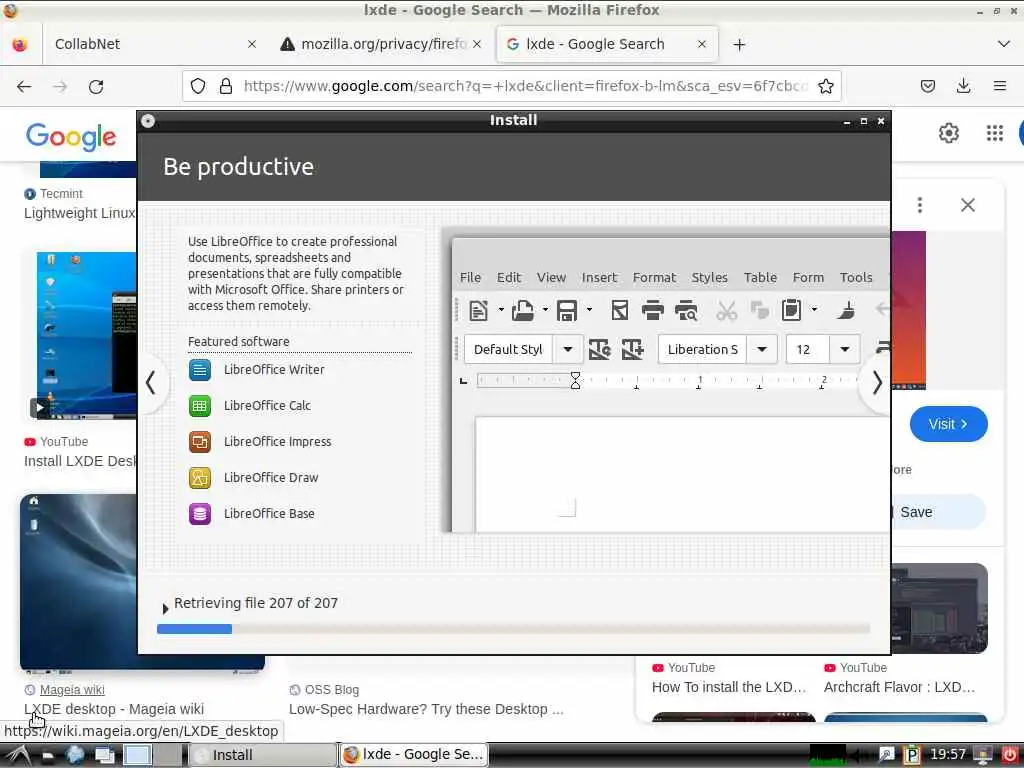Launch the file manager from taskbar

(48, 756)
